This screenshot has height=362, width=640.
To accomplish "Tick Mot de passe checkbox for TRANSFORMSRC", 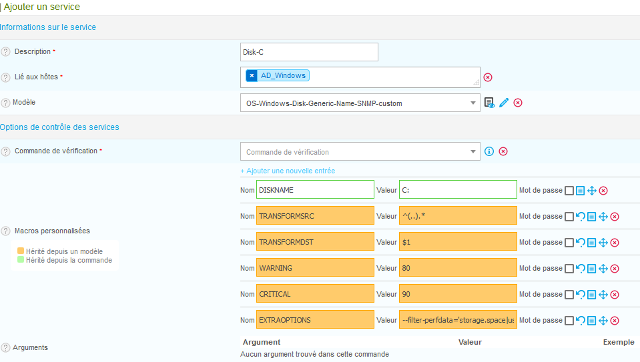I will coord(569,217).
